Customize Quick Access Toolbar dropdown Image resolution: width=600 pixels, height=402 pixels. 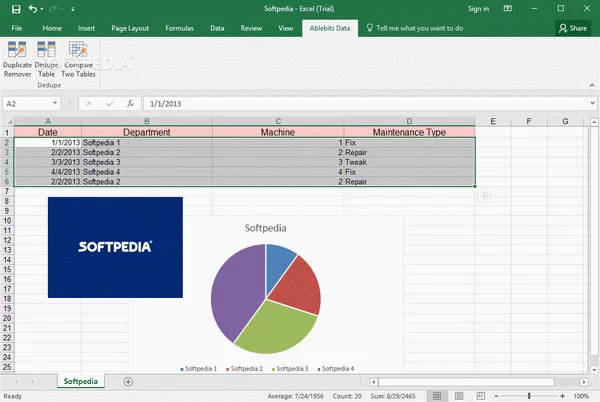click(x=72, y=9)
